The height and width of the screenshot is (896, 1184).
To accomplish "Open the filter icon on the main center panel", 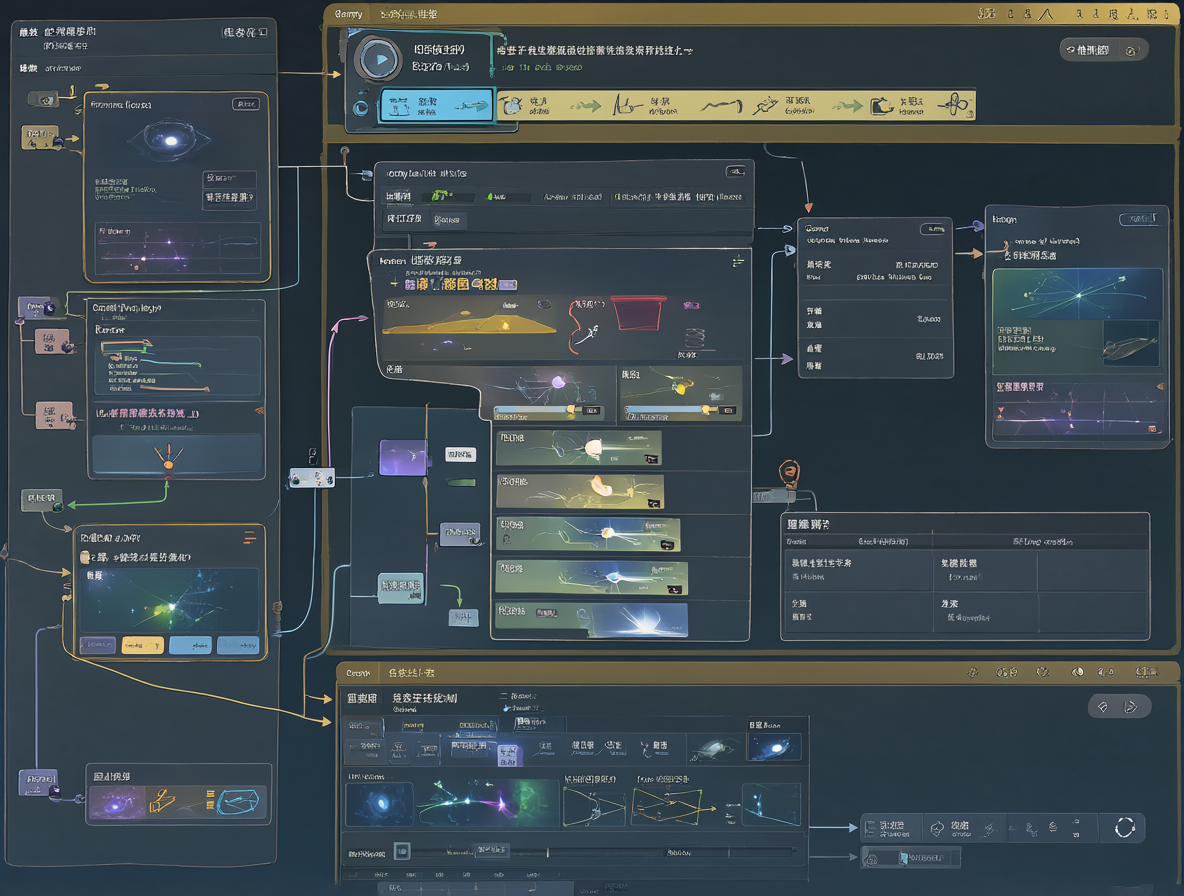I will click(738, 261).
